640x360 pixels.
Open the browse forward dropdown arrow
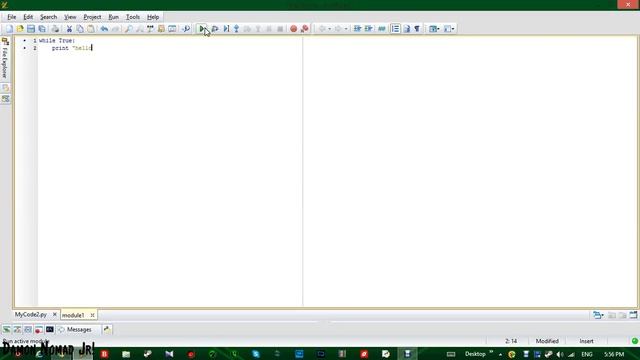click(346, 29)
